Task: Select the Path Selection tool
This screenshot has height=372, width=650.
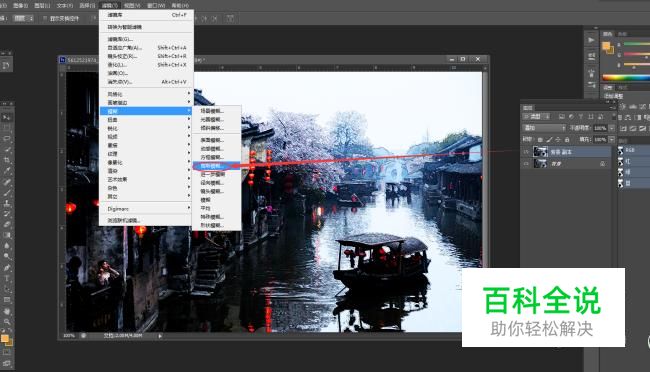Action: point(7,289)
